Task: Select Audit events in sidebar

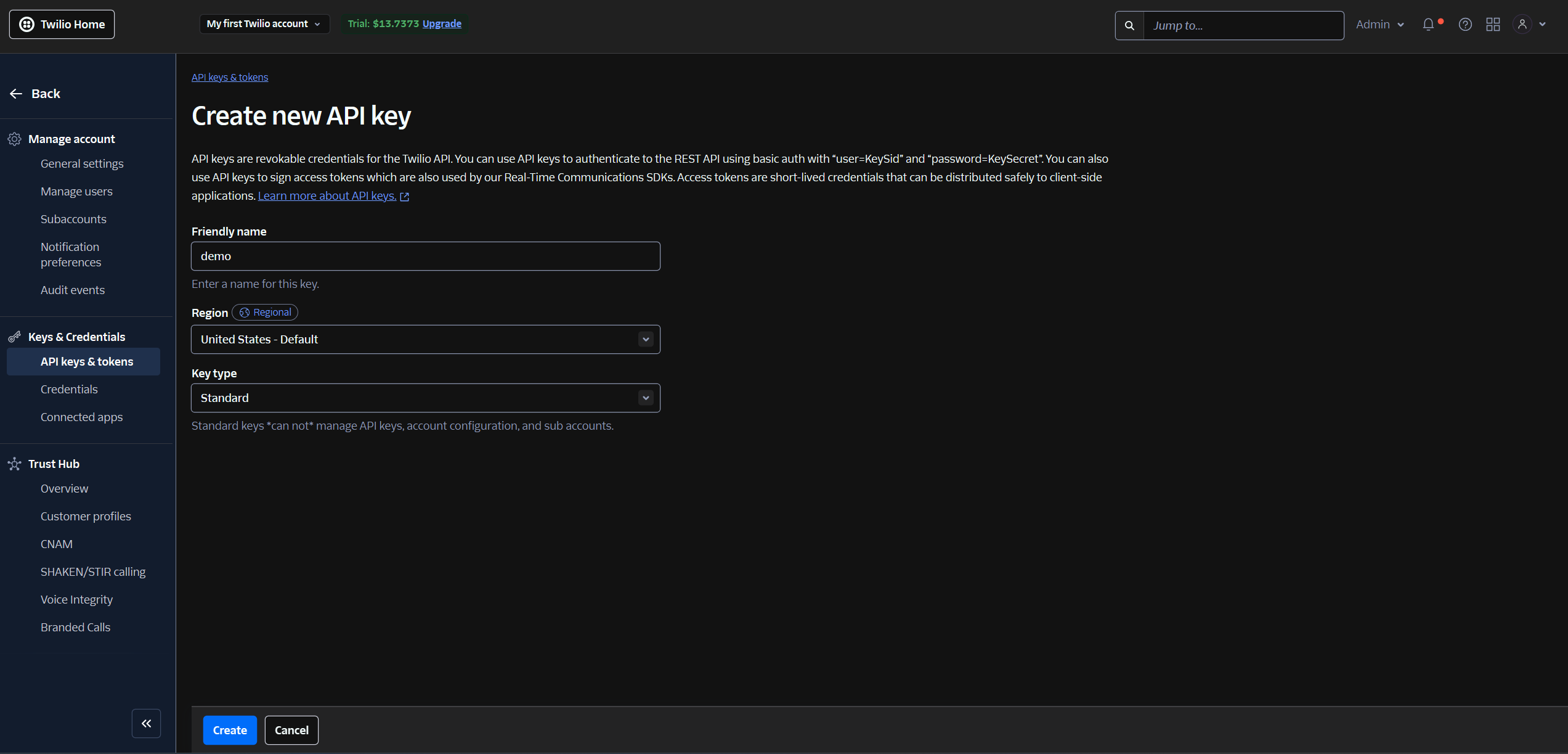Action: tap(73, 290)
